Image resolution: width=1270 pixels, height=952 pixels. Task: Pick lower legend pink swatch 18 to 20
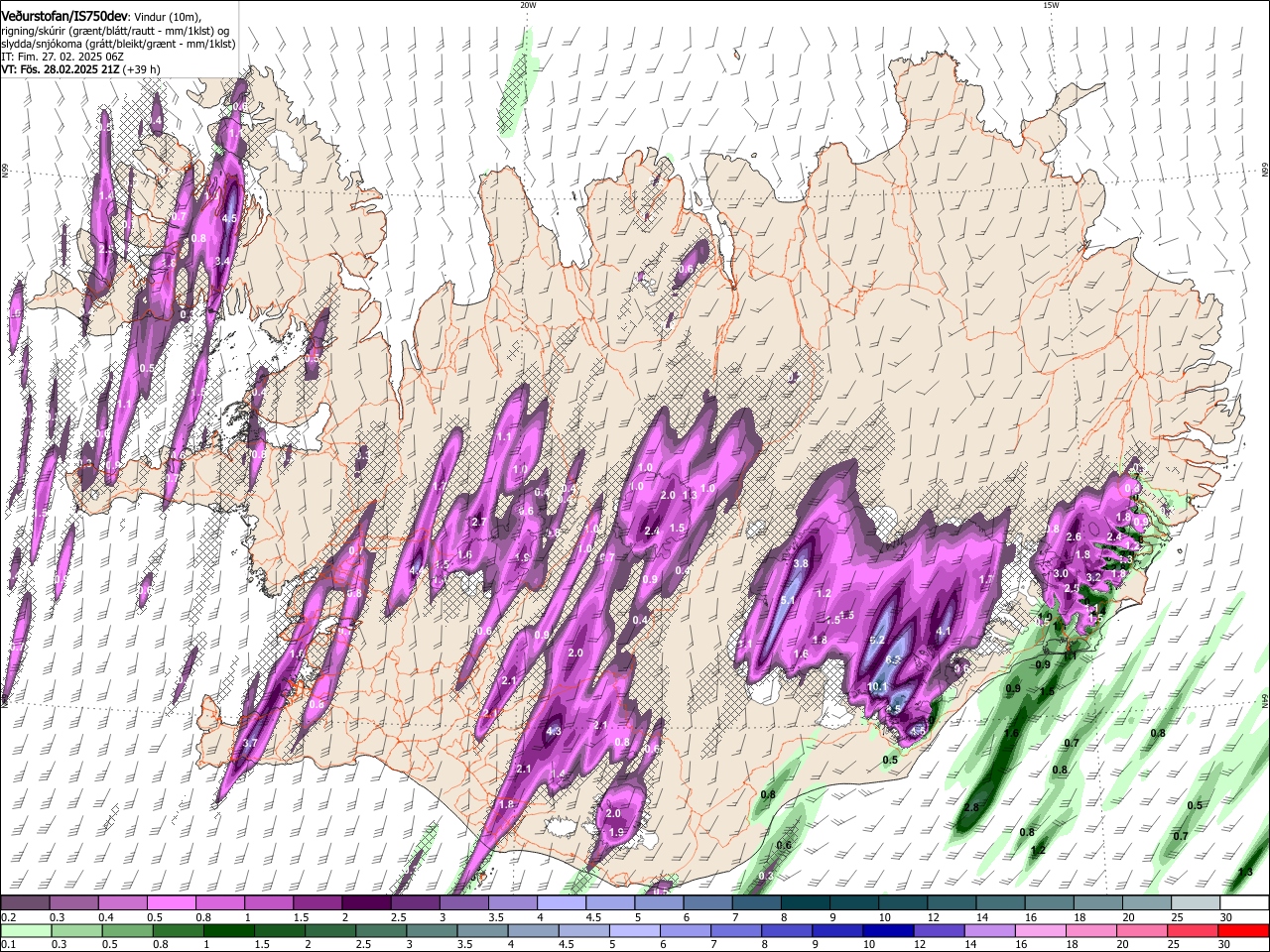pos(1091,930)
